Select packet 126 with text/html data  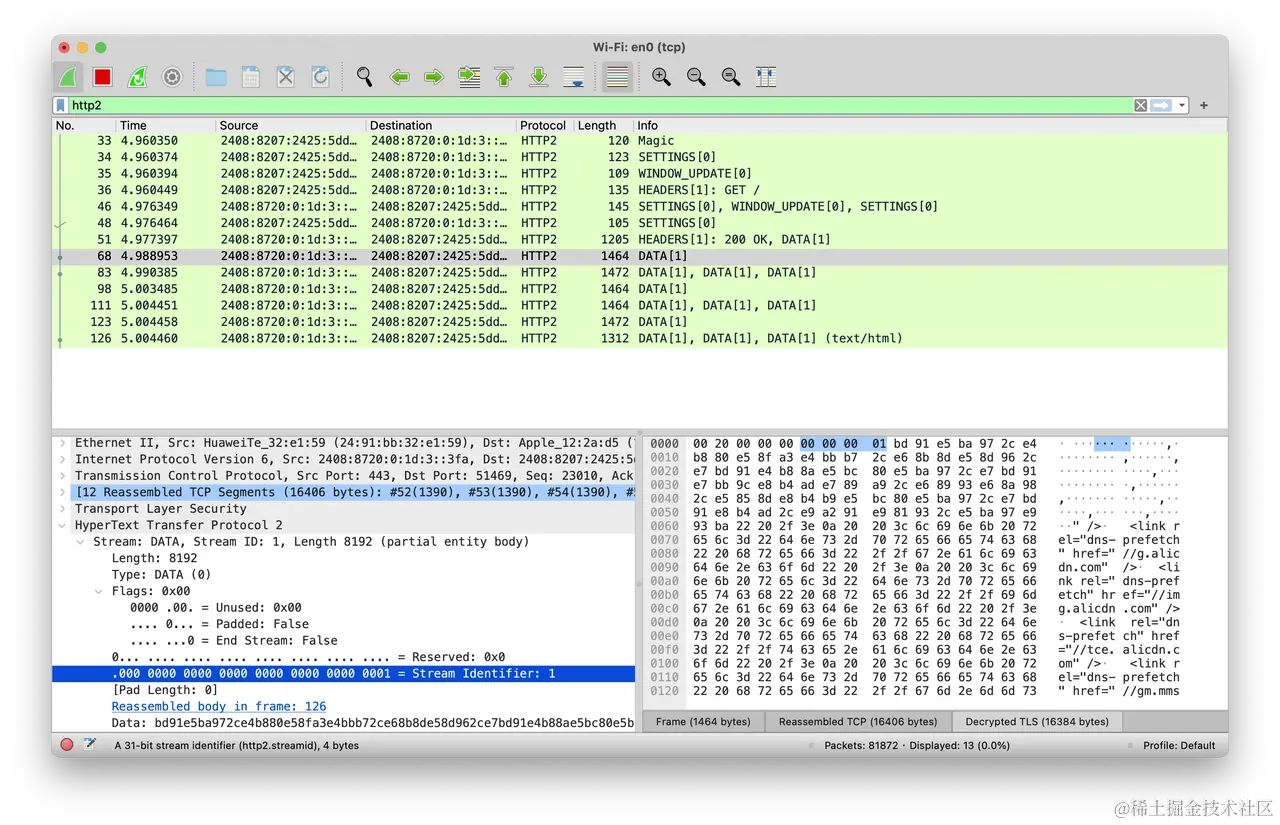[640, 338]
